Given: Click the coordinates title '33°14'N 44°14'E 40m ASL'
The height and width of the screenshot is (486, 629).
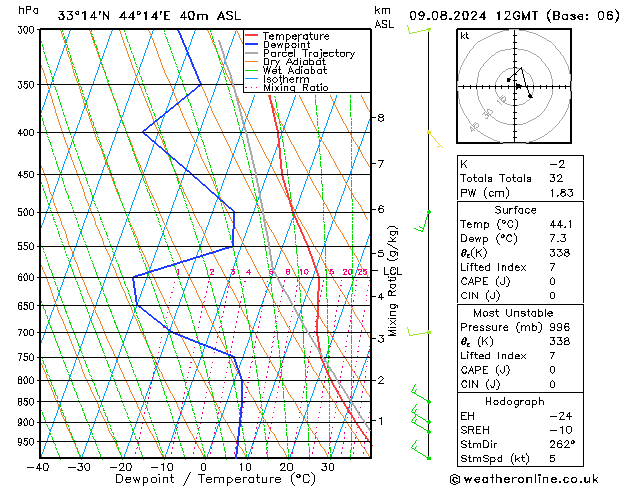Looking at the screenshot, I should 149,16.
